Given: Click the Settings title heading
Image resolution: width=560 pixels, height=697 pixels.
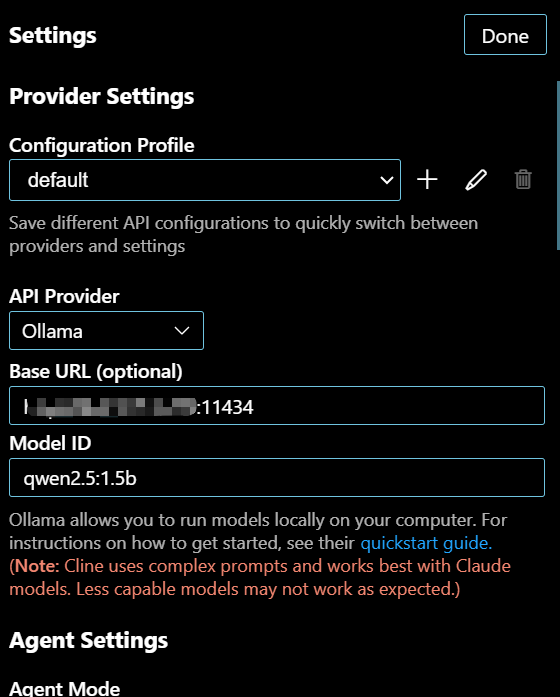Looking at the screenshot, I should coord(52,35).
